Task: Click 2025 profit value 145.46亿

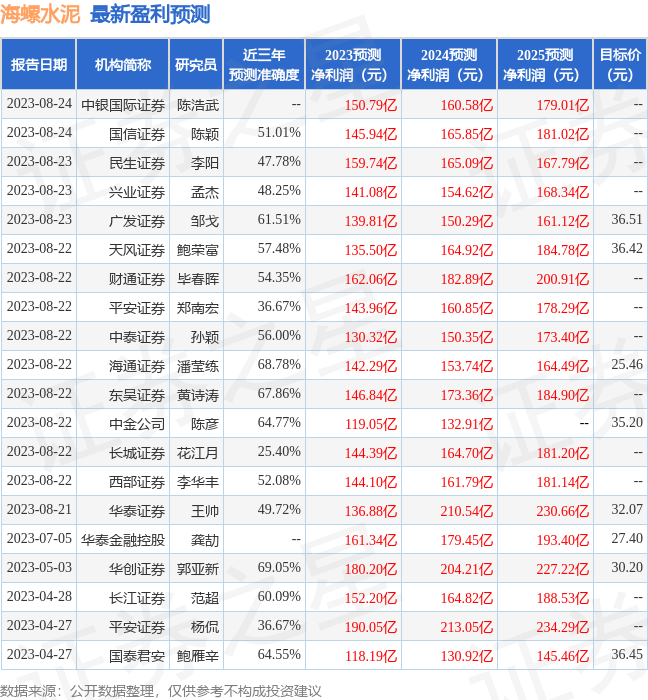Action: 563,656
